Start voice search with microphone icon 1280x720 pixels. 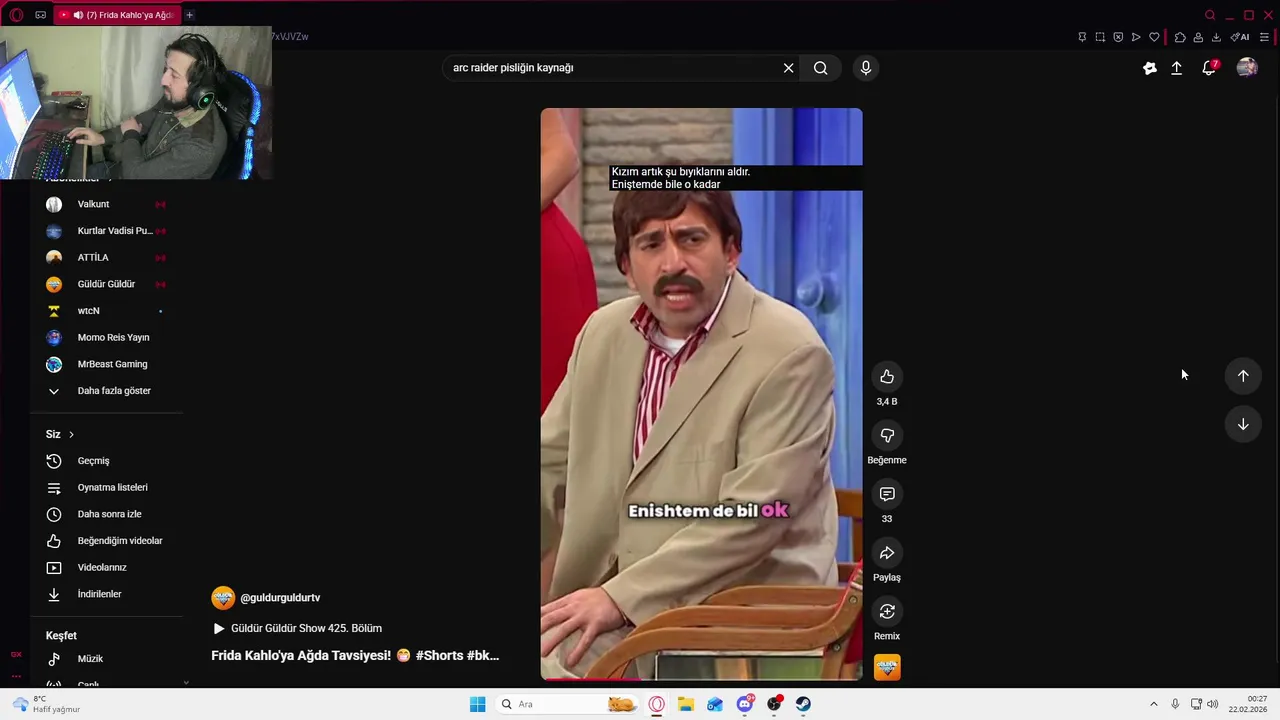(866, 68)
